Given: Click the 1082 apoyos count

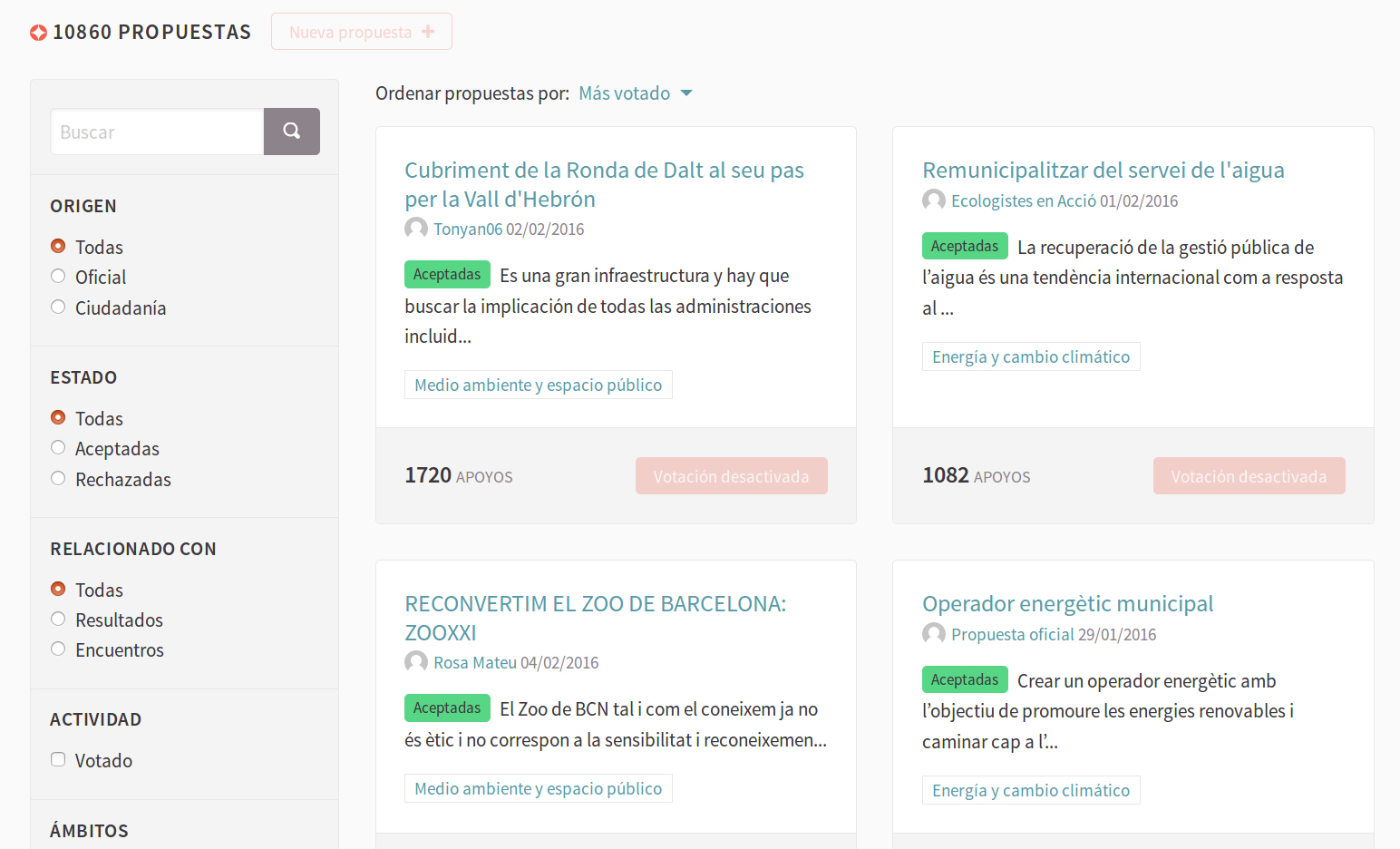Looking at the screenshot, I should (977, 475).
